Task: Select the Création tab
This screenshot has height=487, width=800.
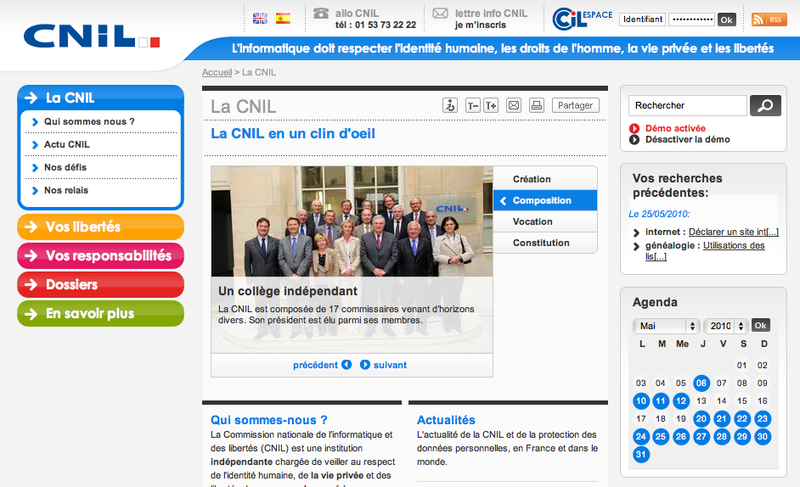Action: (x=545, y=179)
